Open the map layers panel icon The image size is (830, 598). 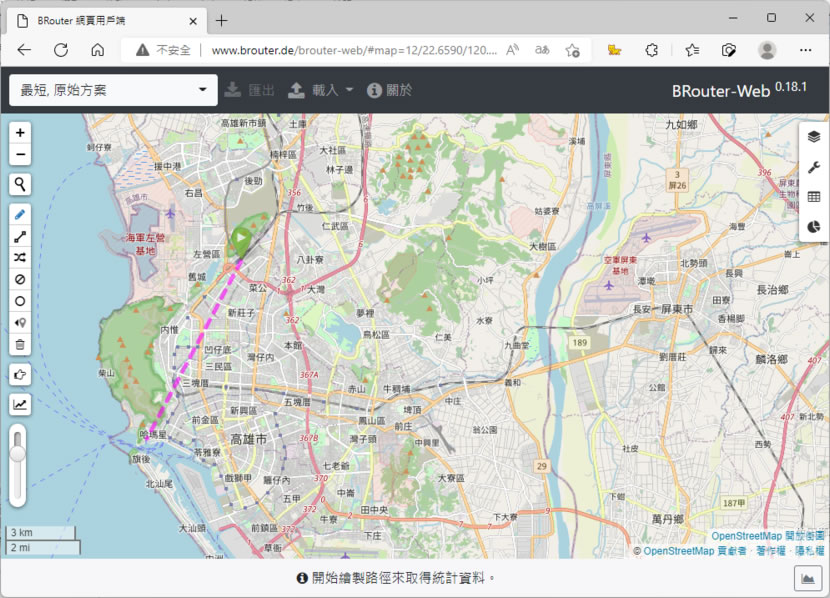pos(814,137)
